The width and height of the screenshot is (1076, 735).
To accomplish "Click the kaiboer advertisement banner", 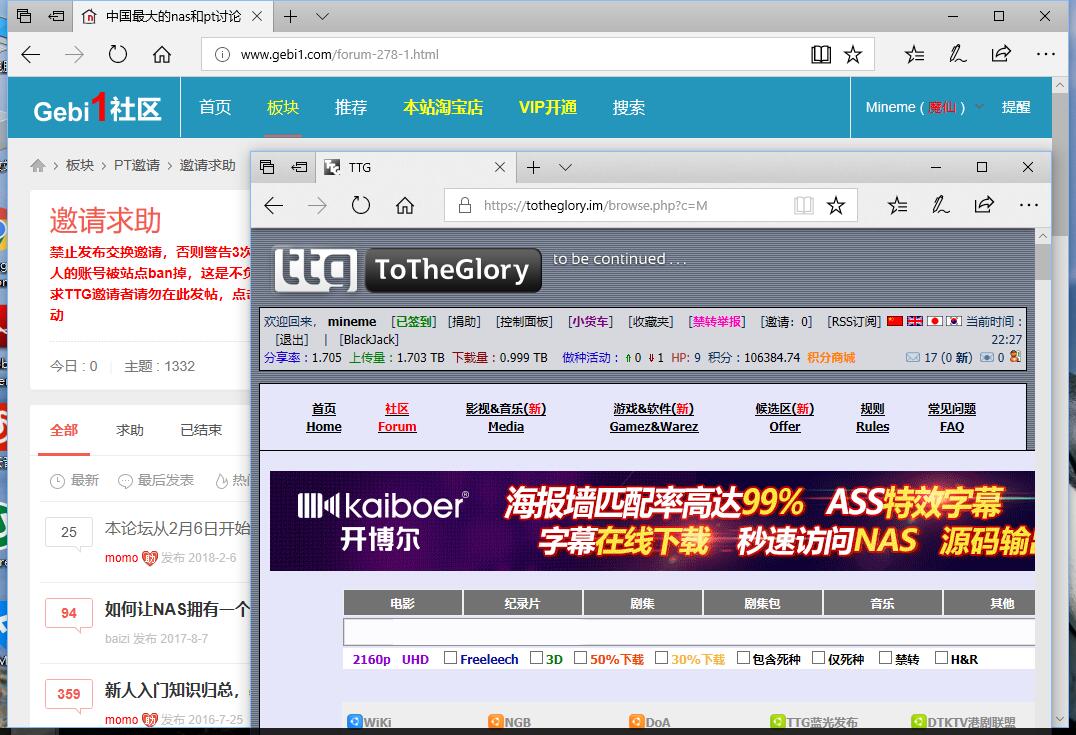I will click(x=652, y=521).
